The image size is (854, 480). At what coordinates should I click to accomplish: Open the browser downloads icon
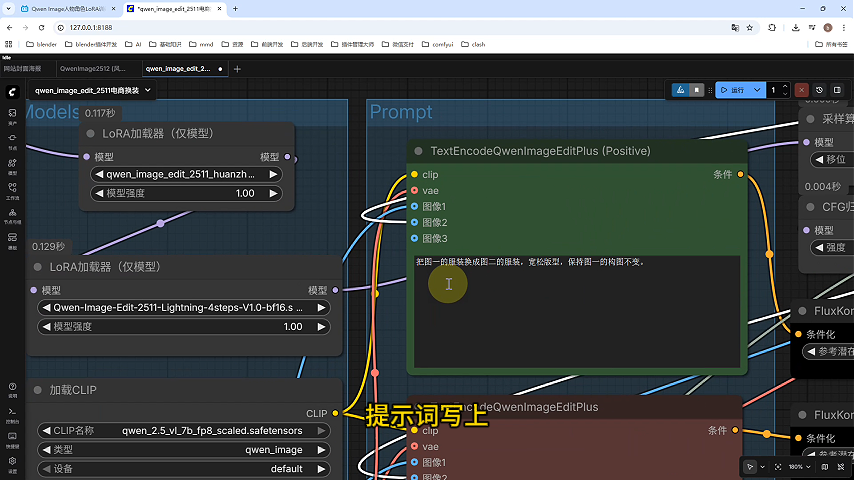tap(795, 27)
